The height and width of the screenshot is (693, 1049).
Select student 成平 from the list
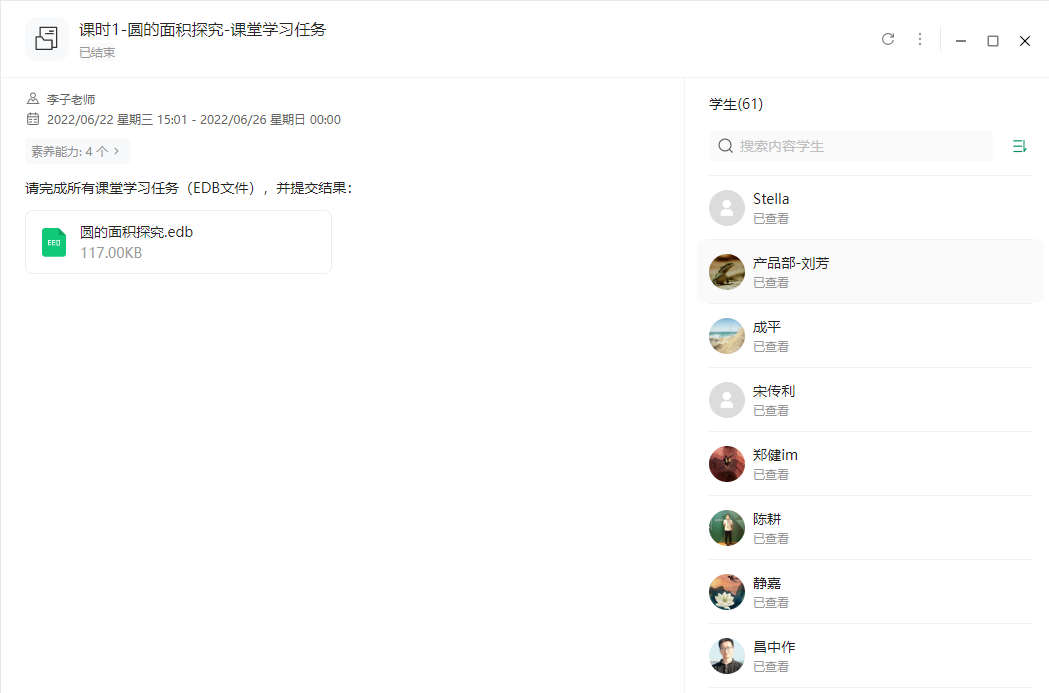(x=870, y=336)
